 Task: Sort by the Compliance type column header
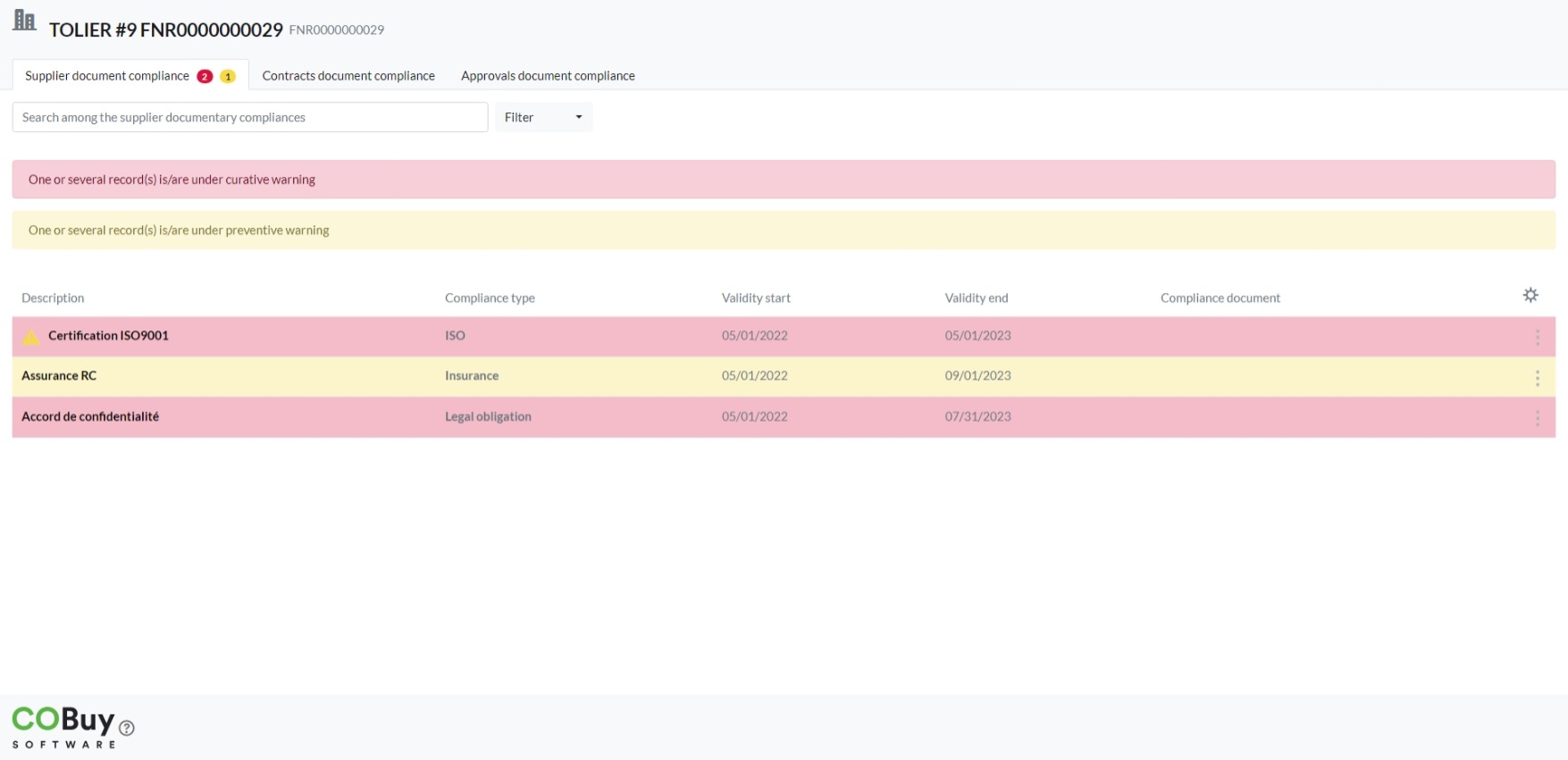tap(490, 298)
